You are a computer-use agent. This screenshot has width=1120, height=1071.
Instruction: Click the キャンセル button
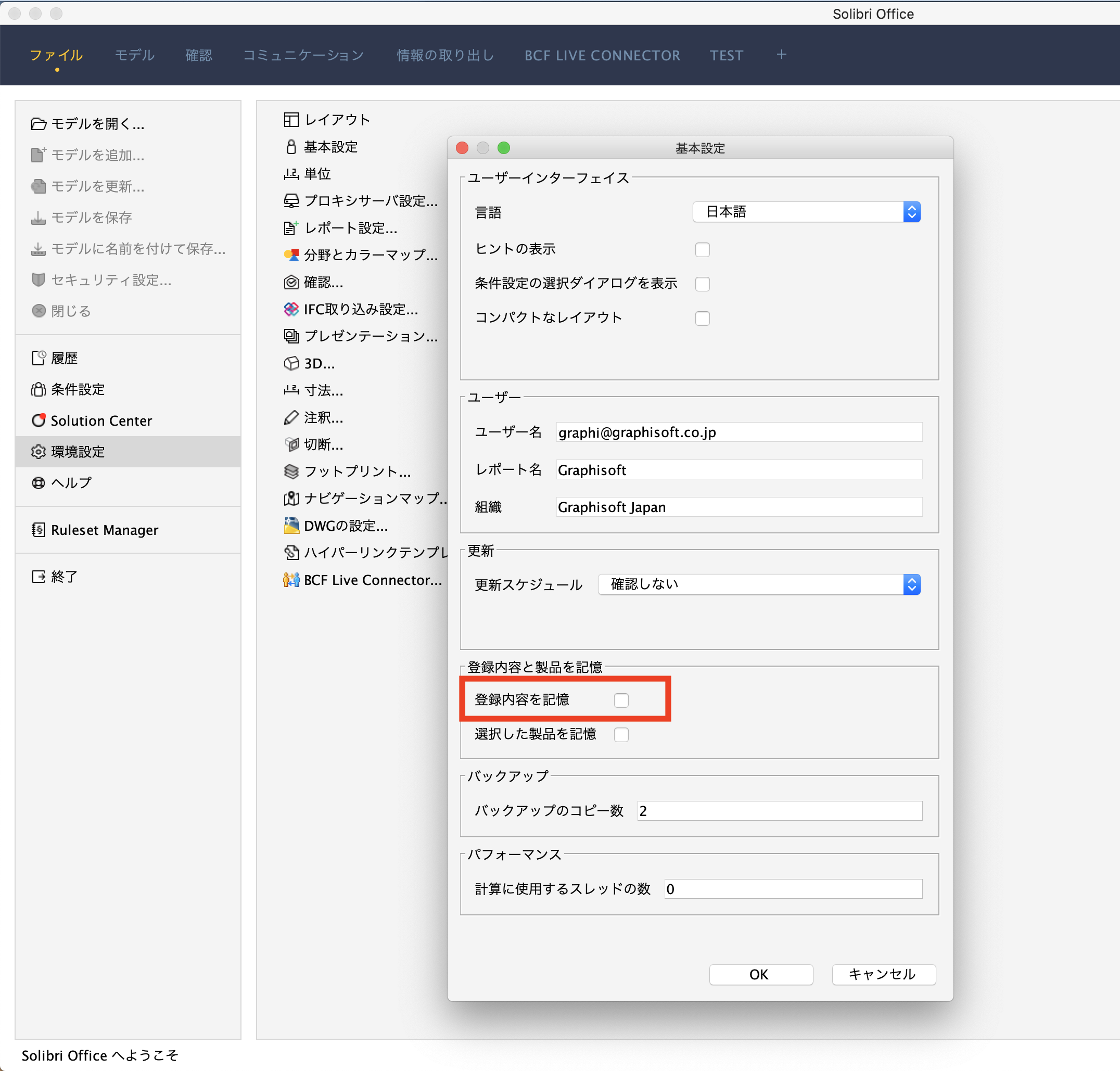coord(883,975)
